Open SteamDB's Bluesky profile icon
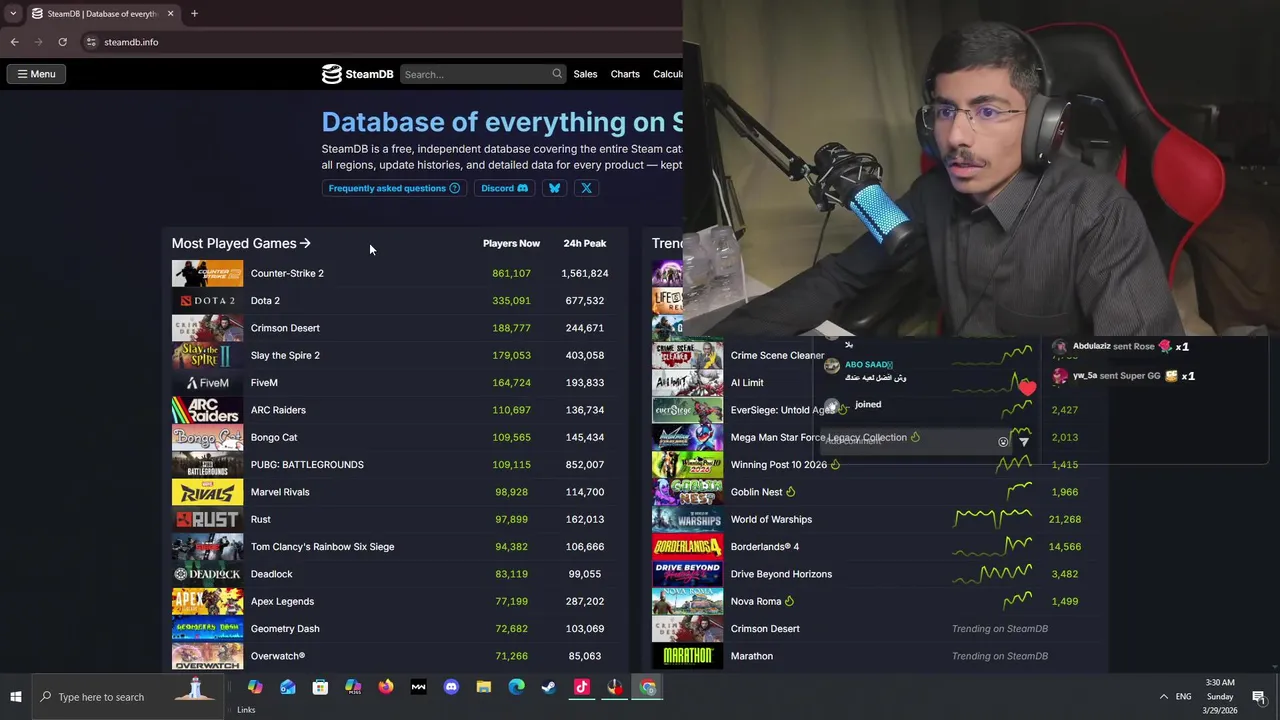Viewport: 1280px width, 720px height. tap(554, 188)
